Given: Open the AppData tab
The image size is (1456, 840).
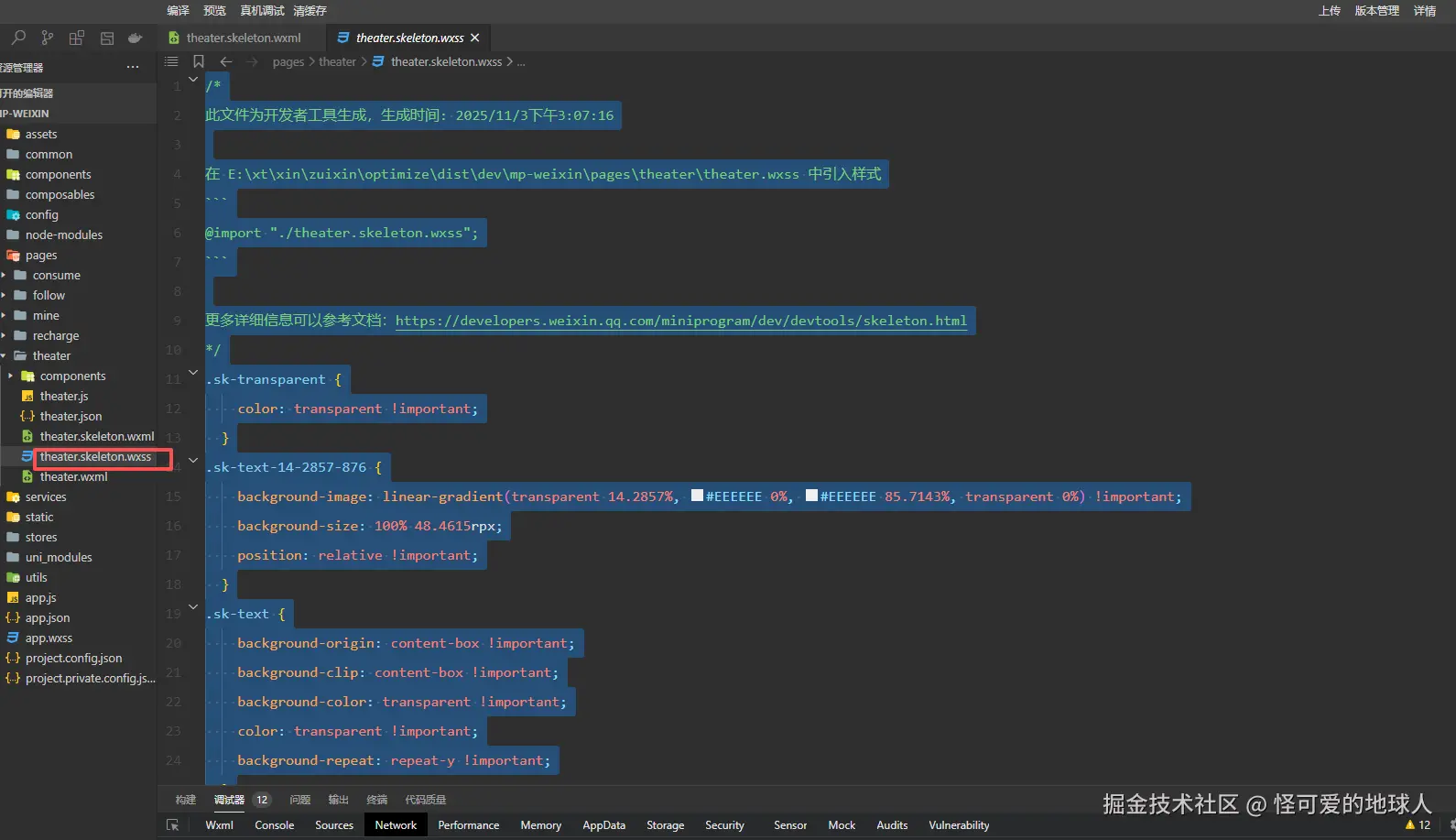Looking at the screenshot, I should tap(604, 825).
